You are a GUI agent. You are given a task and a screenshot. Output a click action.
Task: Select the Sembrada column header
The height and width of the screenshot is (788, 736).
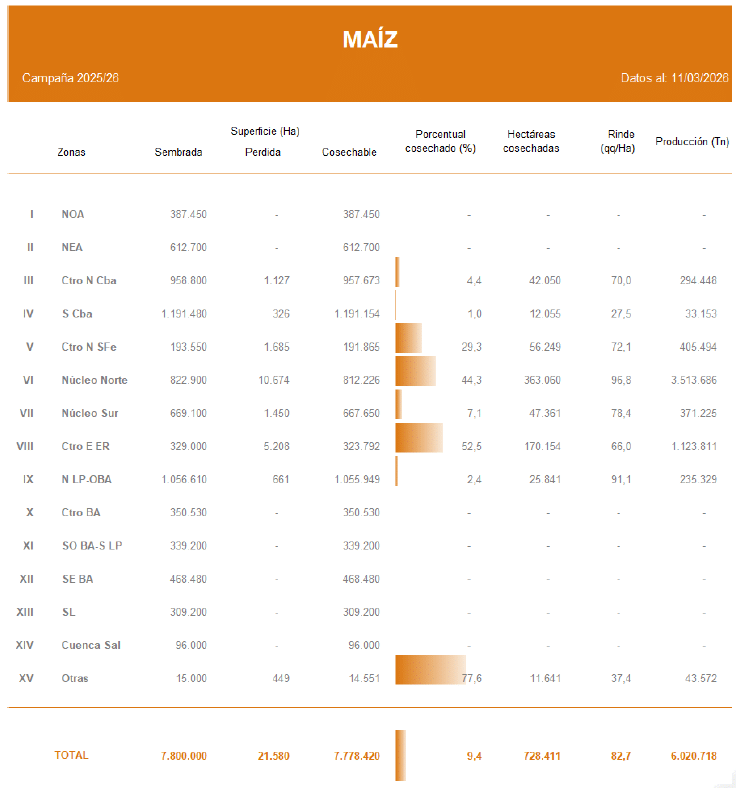[x=178, y=152]
